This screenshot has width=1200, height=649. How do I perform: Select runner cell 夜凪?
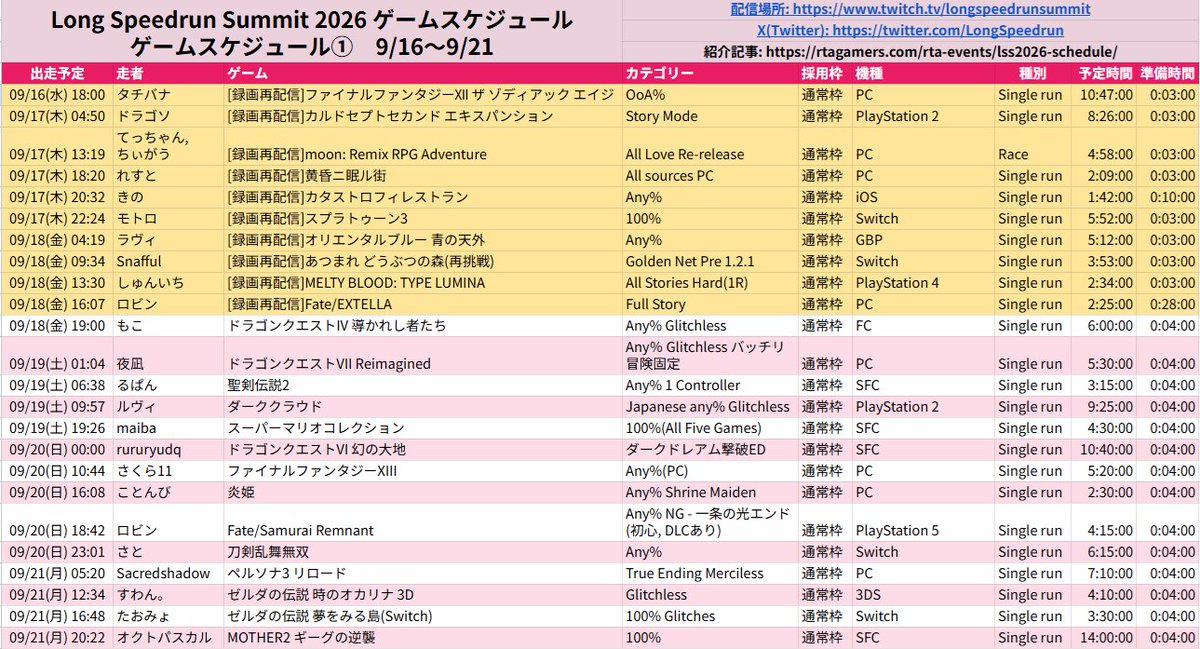[x=168, y=355]
